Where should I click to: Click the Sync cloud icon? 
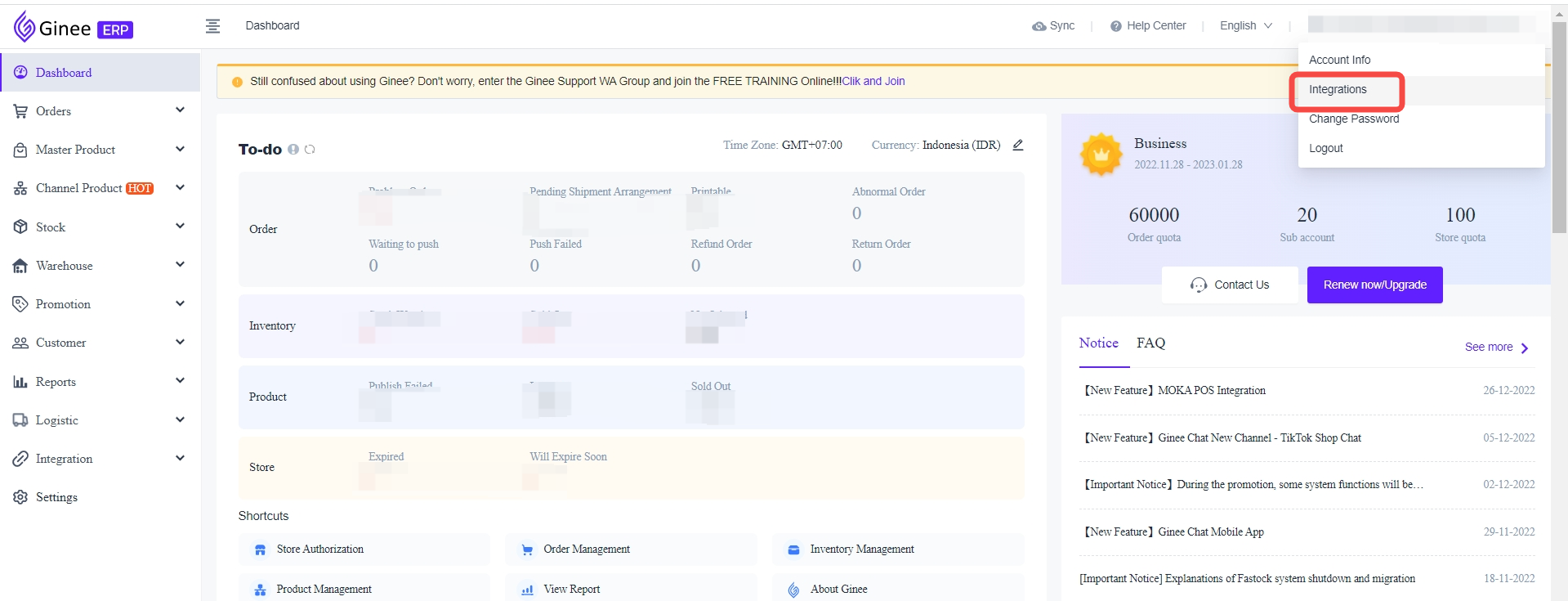point(1039,26)
